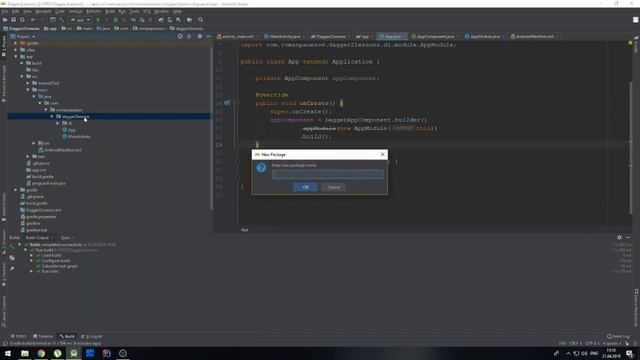Click the Open folder toolbar icon
640x360 pixels.
(x=5, y=20)
